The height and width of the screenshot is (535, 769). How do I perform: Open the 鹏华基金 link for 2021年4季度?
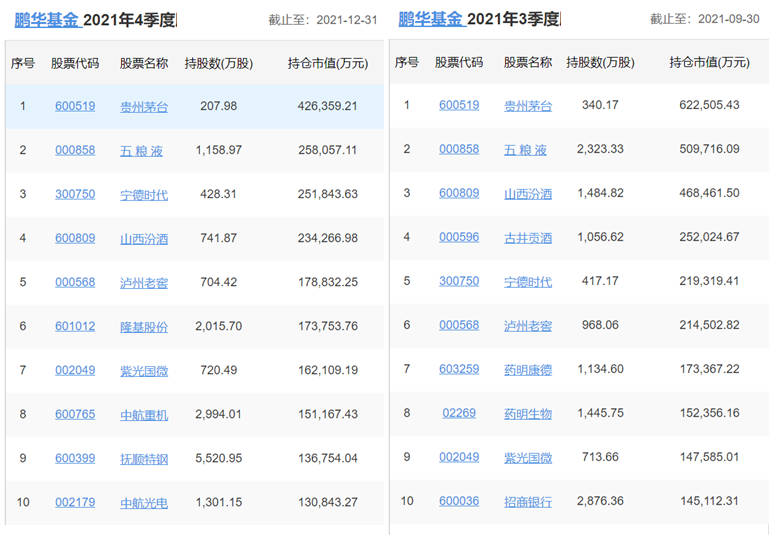46,19
